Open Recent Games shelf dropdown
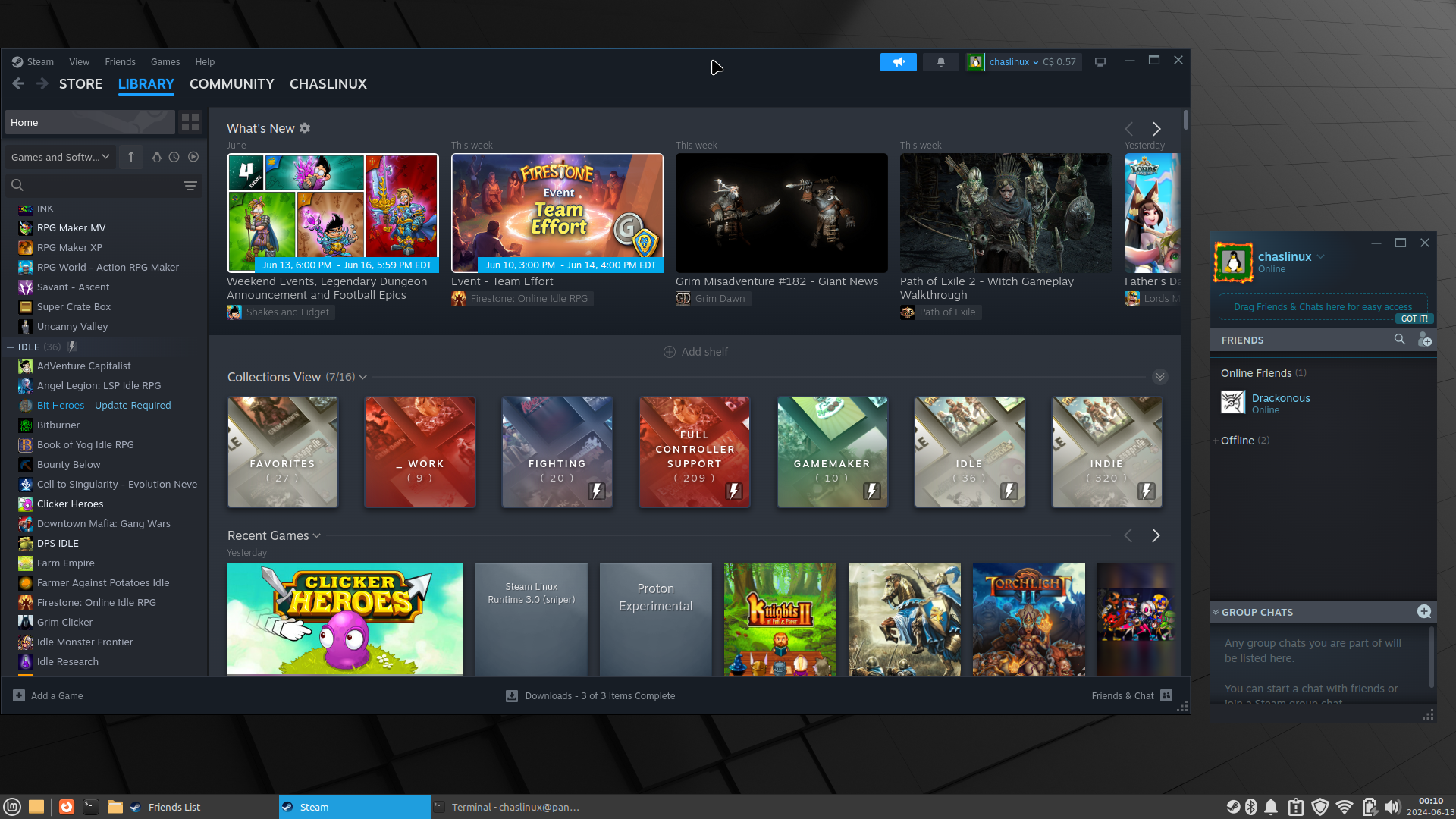1456x819 pixels. click(x=316, y=535)
